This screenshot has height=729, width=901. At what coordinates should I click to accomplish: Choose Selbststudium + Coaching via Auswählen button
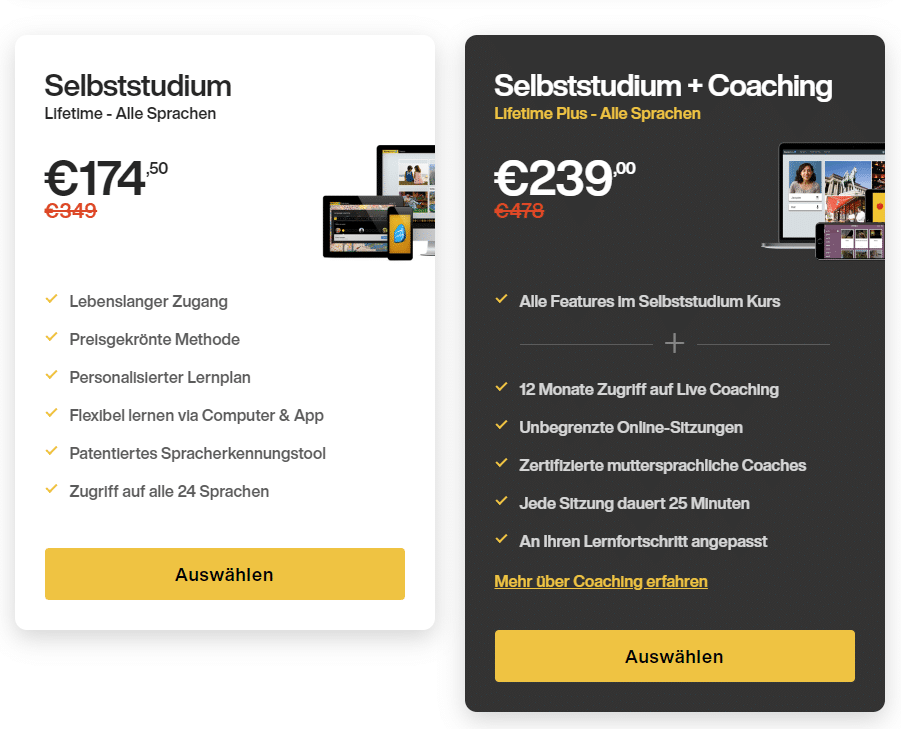tap(675, 656)
